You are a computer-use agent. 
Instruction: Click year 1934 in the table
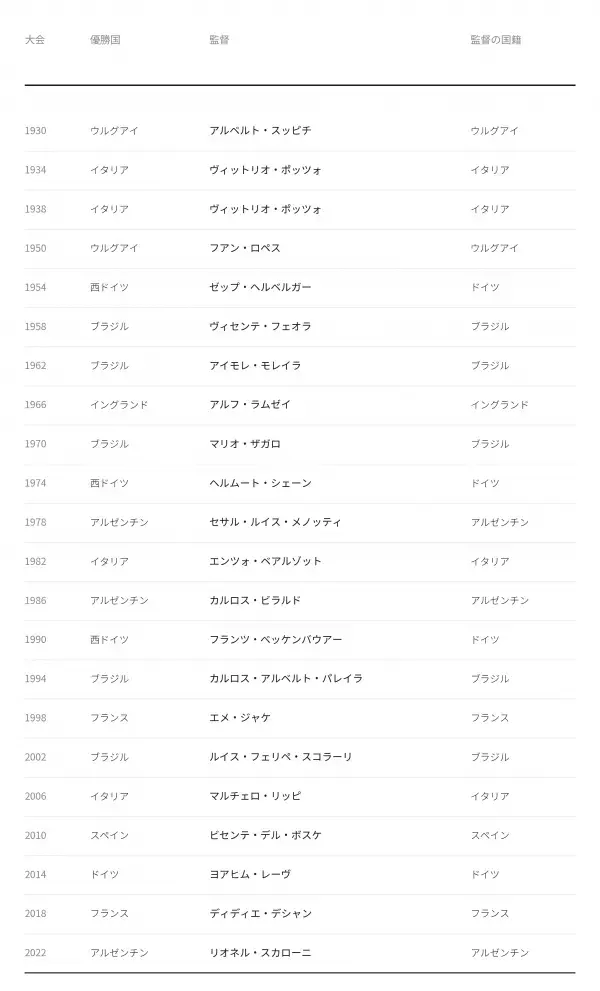click(x=35, y=170)
